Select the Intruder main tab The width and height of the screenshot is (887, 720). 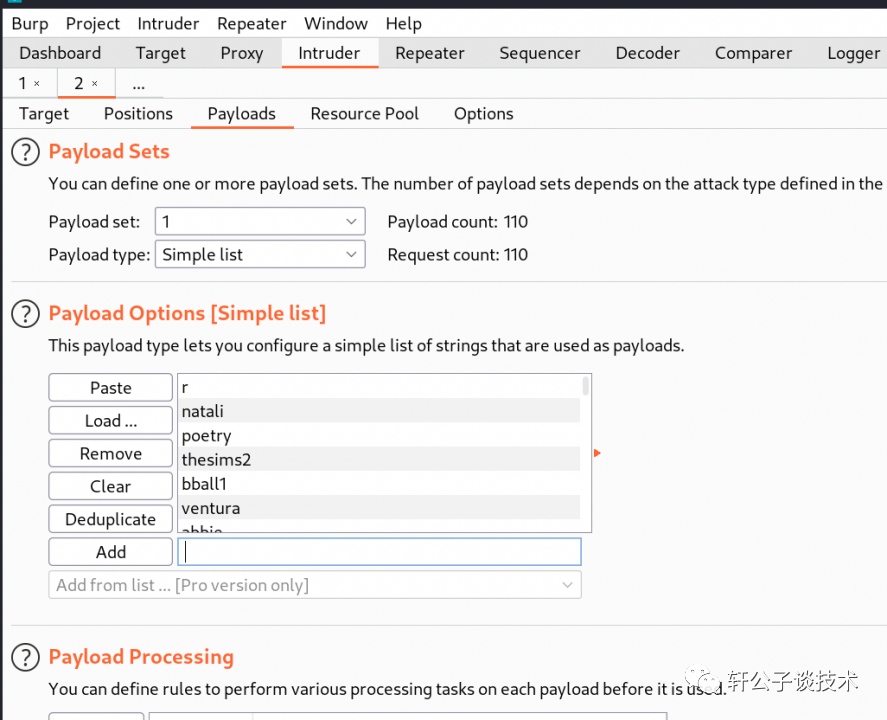pyautogui.click(x=329, y=53)
